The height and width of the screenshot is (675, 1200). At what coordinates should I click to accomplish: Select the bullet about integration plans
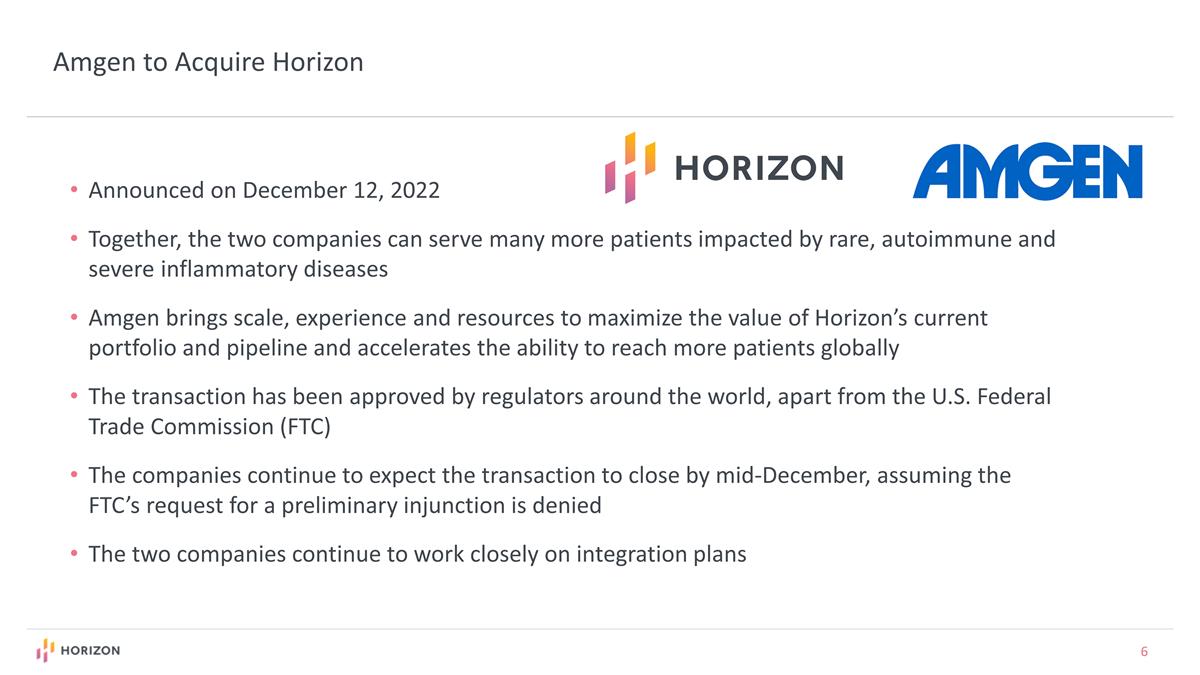pyautogui.click(x=417, y=554)
